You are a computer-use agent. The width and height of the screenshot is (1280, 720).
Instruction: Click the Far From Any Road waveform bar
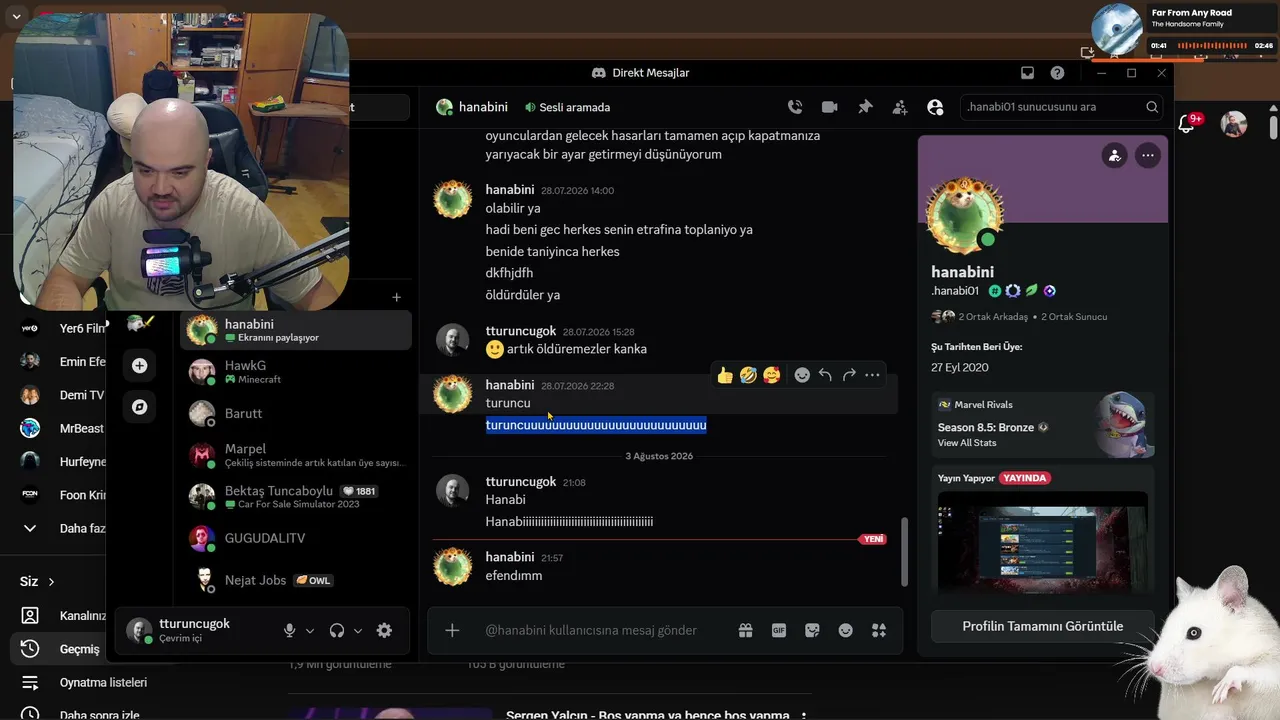(x=1212, y=46)
